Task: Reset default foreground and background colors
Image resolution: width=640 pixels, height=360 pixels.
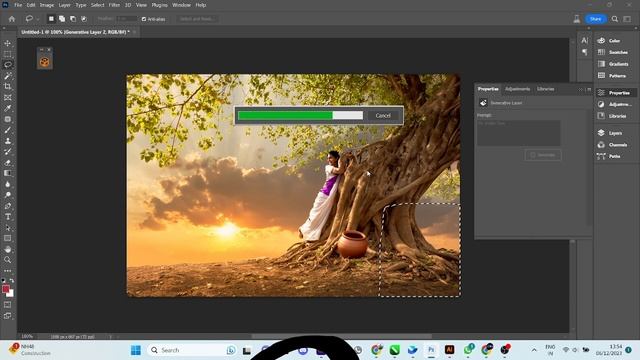Action: (x=4, y=281)
